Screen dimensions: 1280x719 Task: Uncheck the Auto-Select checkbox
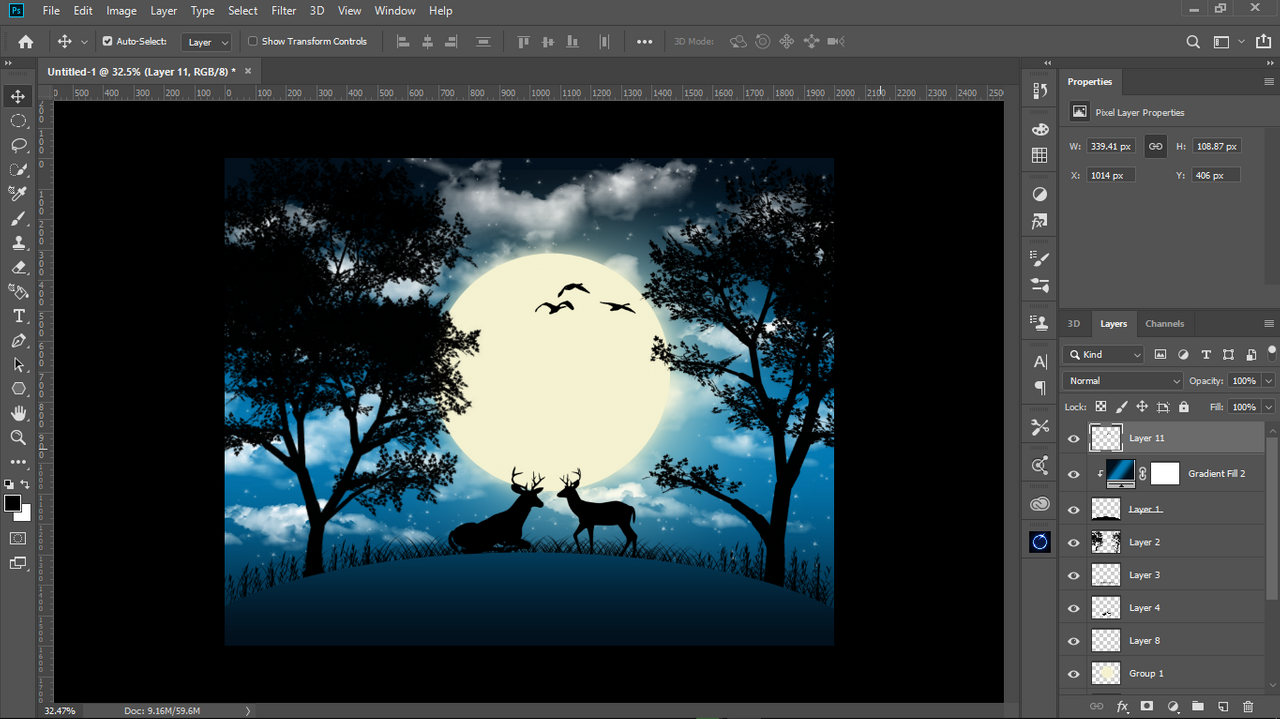[108, 41]
